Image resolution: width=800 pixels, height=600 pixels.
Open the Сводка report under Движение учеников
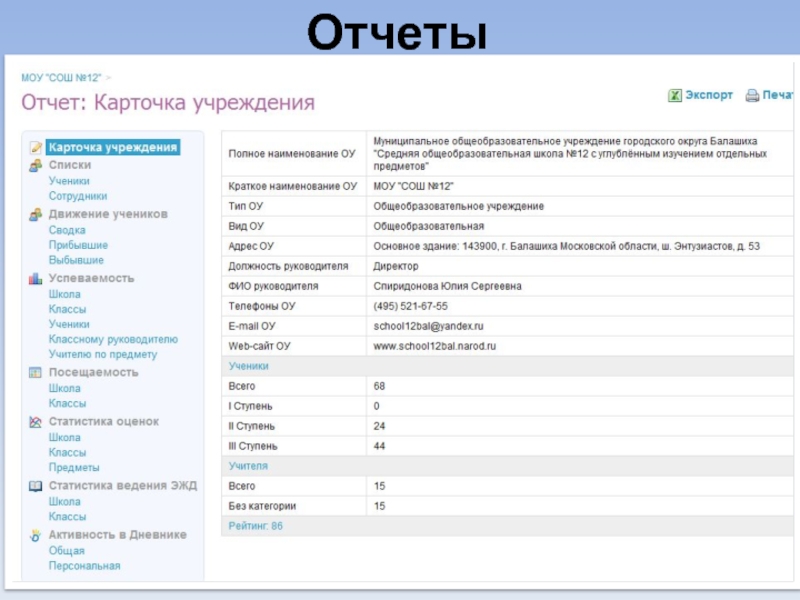click(67, 230)
